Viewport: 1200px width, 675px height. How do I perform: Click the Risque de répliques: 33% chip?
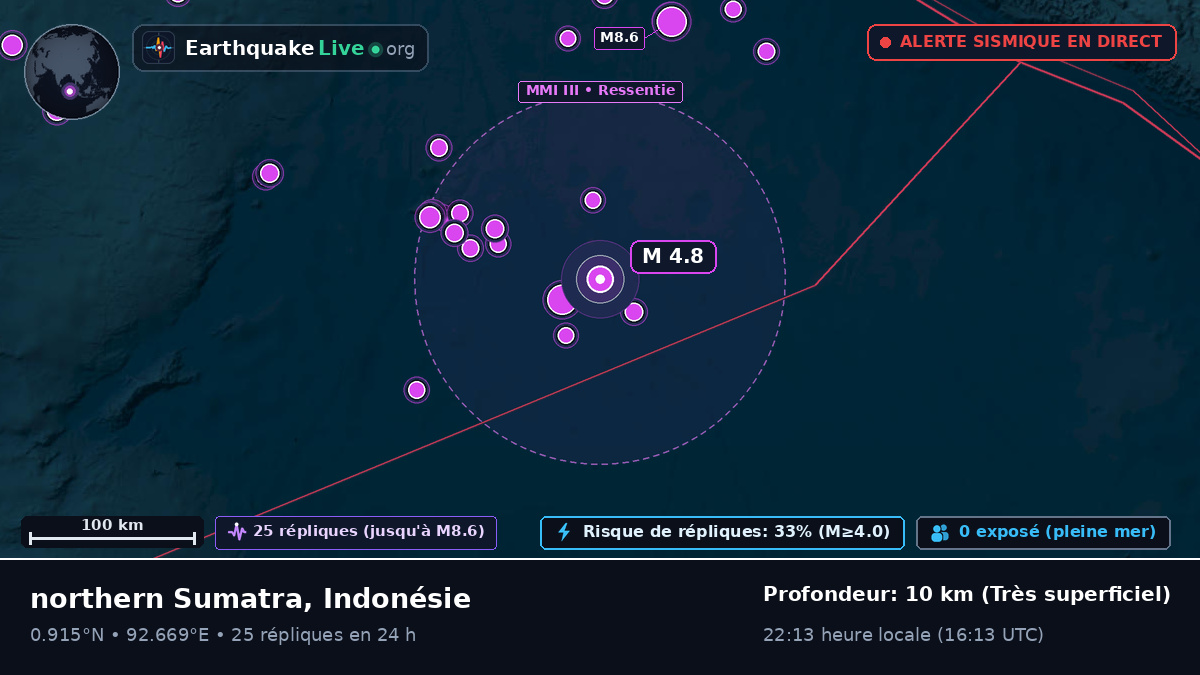coord(722,533)
